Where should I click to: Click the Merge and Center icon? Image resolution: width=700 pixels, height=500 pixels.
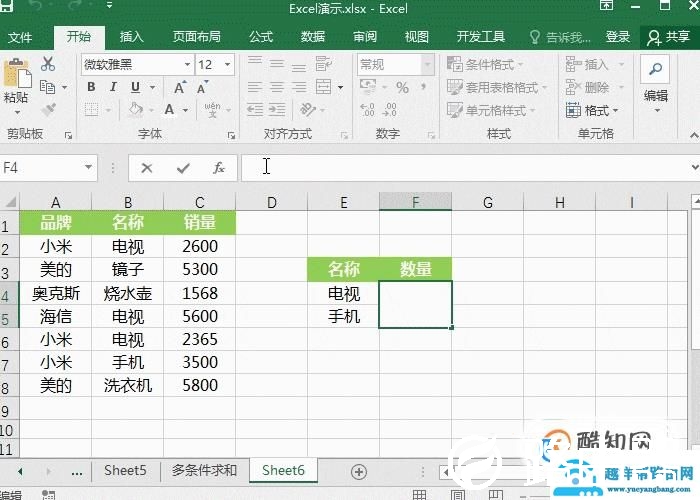tap(324, 87)
